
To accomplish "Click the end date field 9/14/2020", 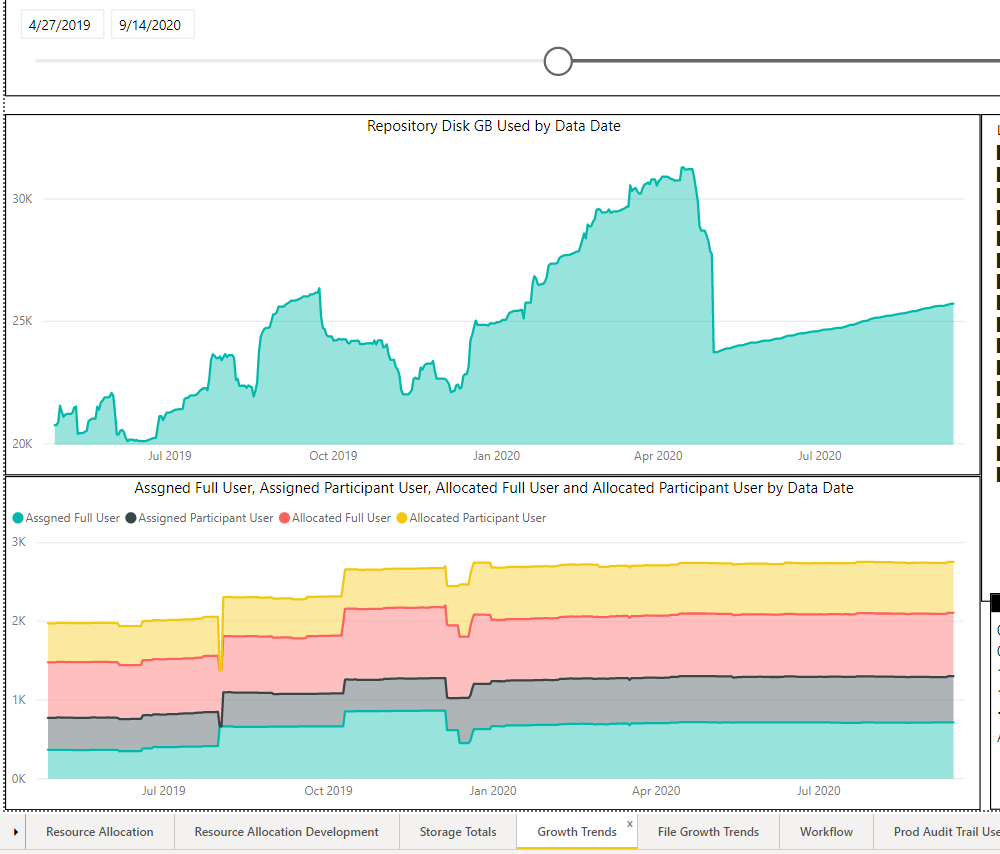I will pos(151,25).
